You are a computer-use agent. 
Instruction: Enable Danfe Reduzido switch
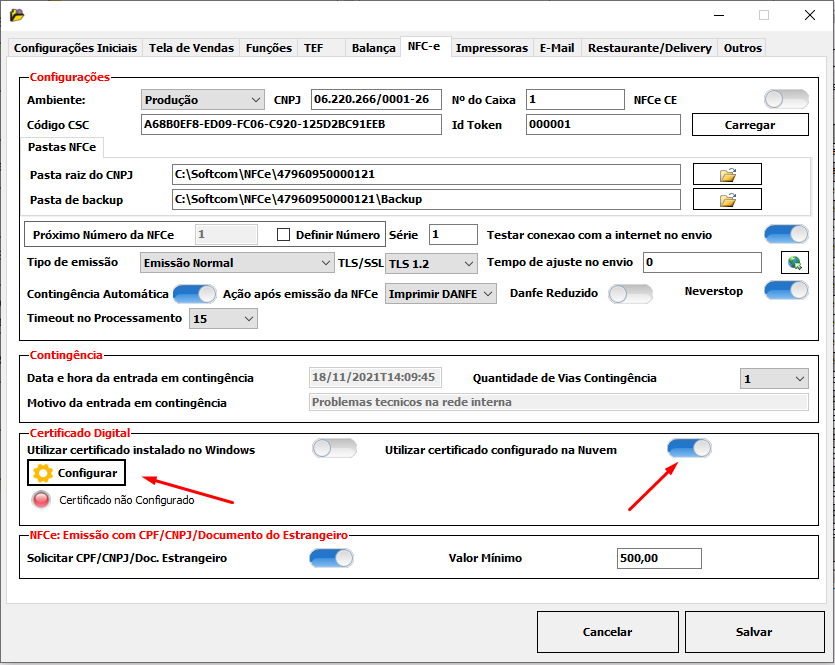630,294
